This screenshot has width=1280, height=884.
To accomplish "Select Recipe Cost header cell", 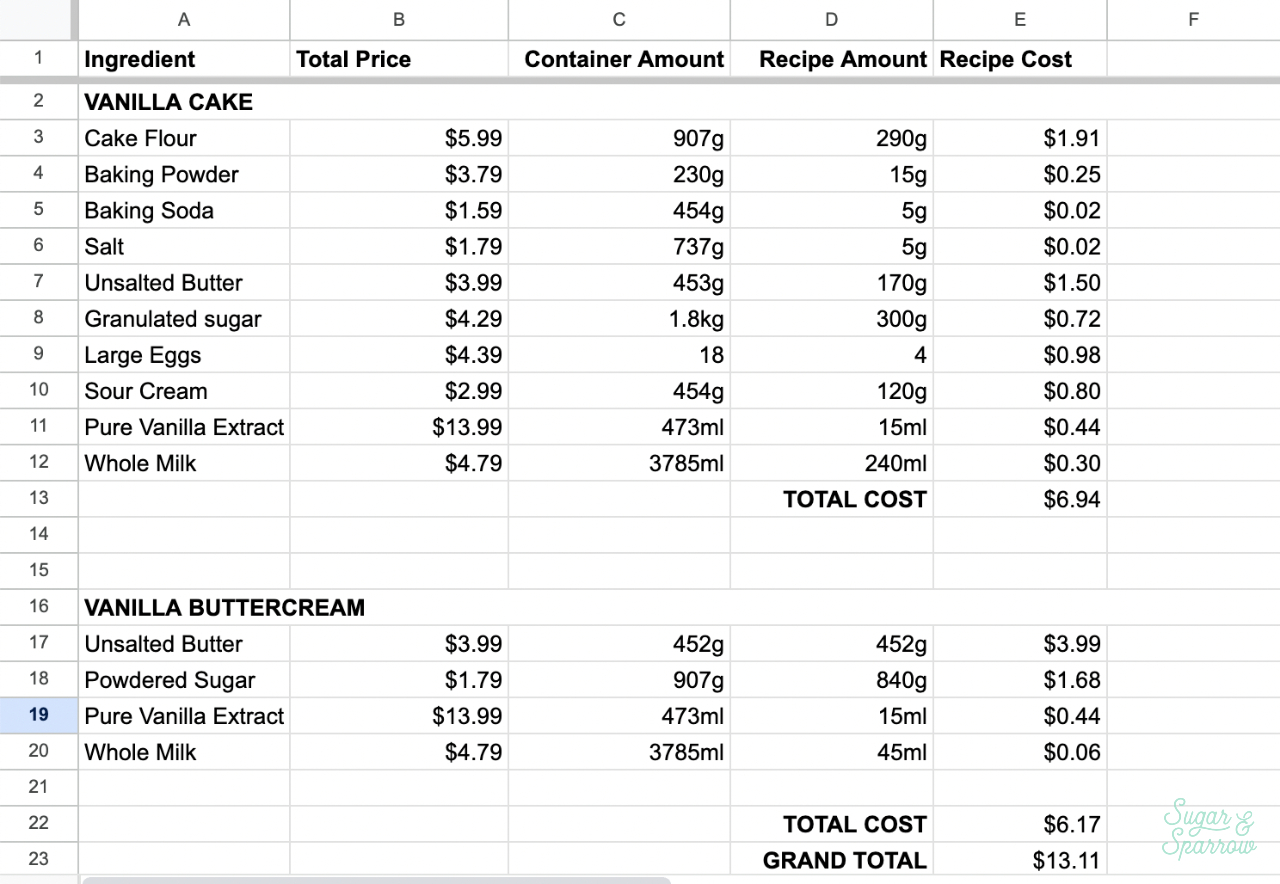I will coord(1019,59).
